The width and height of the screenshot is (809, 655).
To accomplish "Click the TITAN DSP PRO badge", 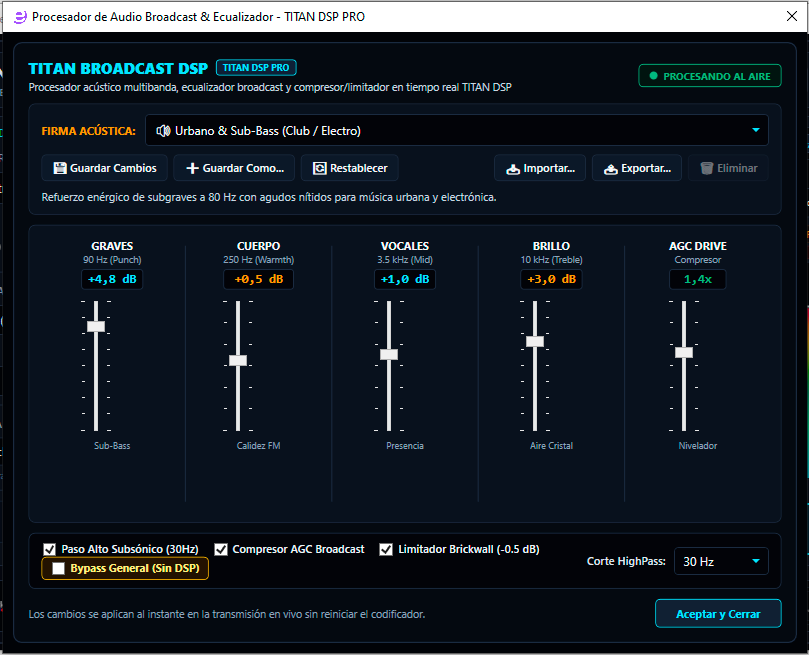I will click(x=256, y=68).
